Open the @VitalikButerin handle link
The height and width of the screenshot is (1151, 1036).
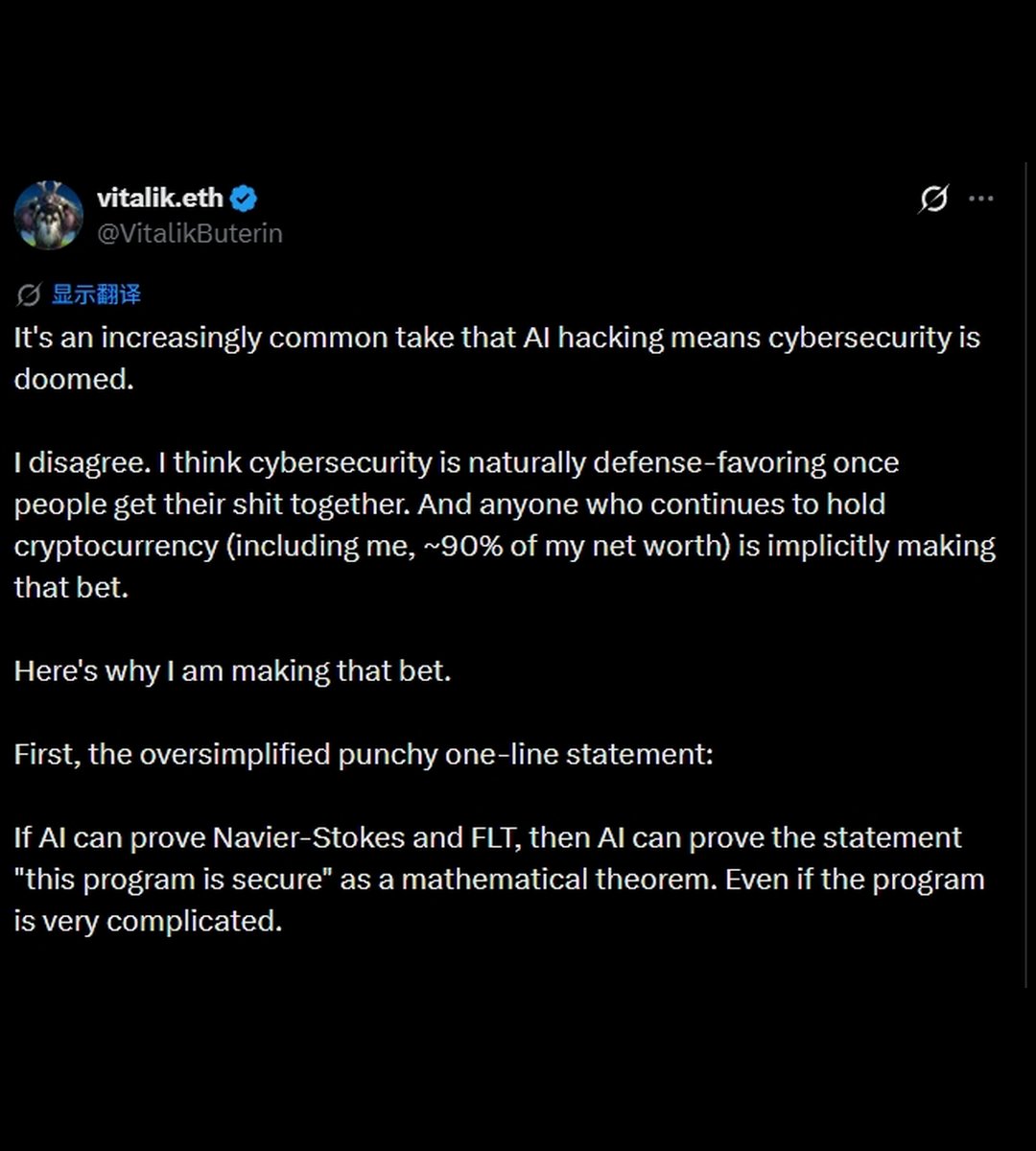pos(190,233)
